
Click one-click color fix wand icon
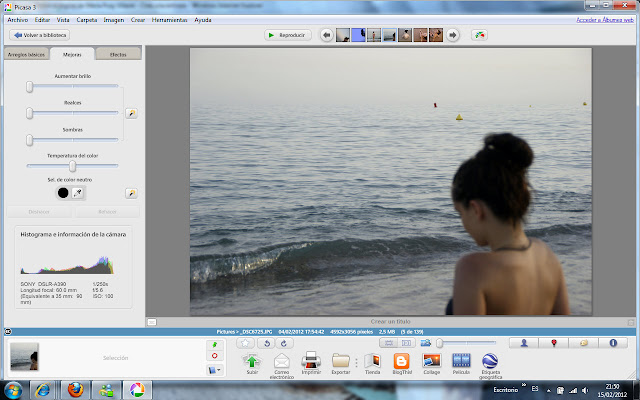131,193
